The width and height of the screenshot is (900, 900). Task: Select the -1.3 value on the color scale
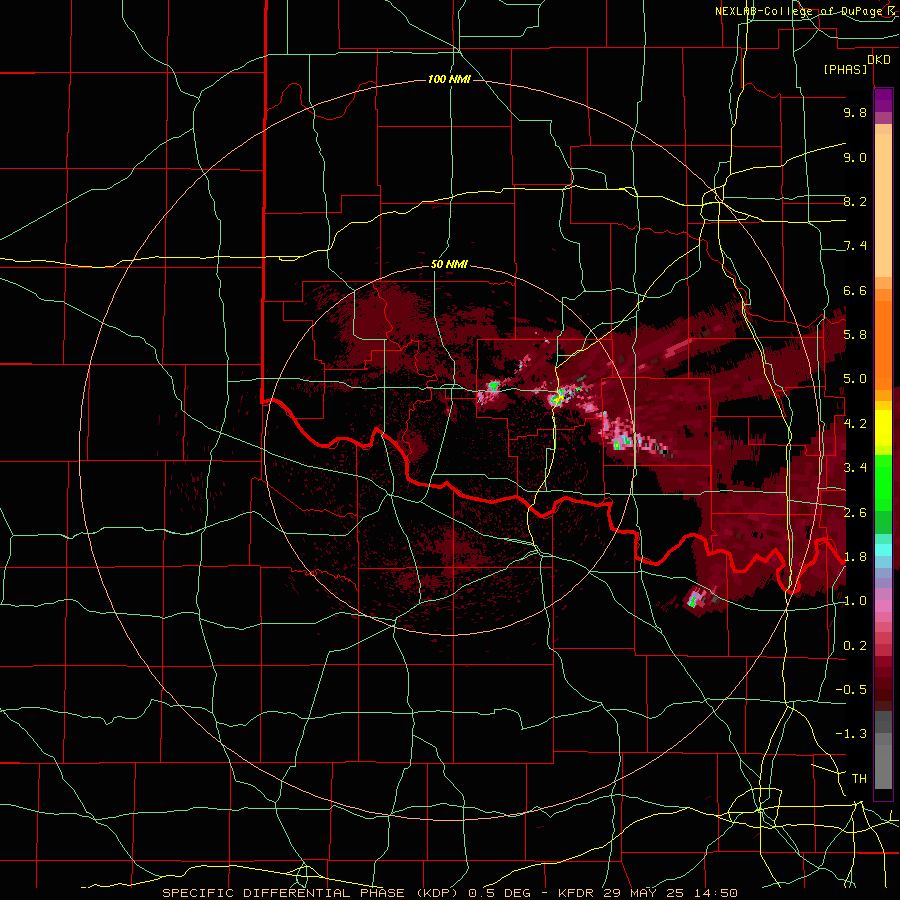tap(851, 734)
